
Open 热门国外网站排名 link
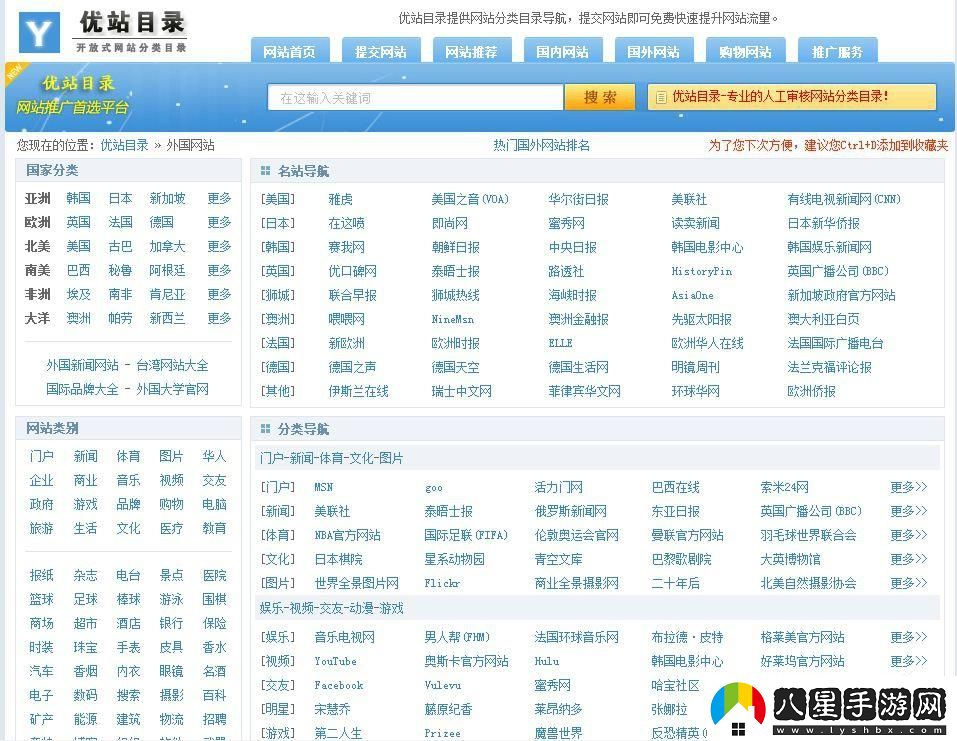click(541, 145)
